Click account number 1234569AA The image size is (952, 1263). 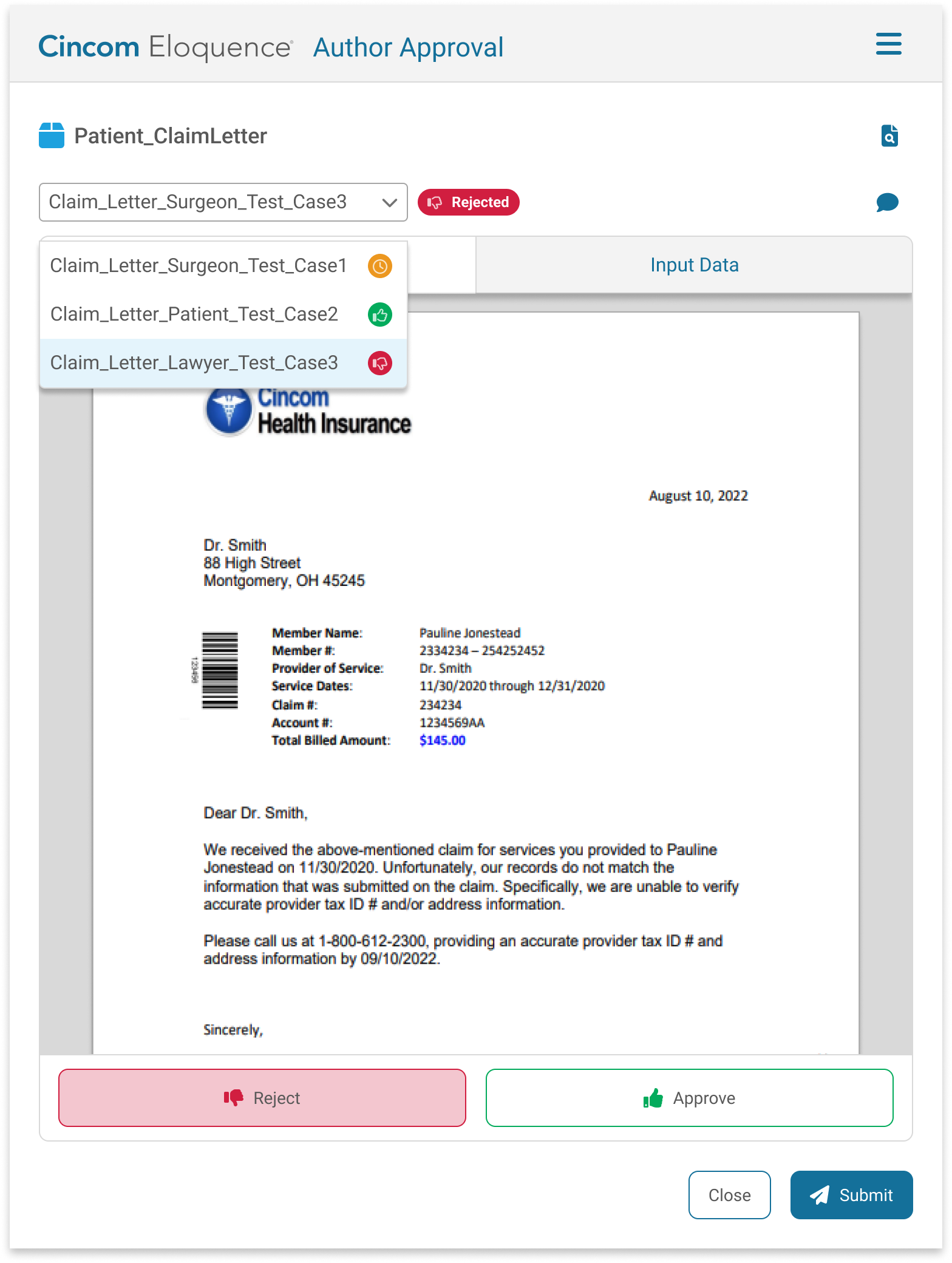[x=452, y=723]
